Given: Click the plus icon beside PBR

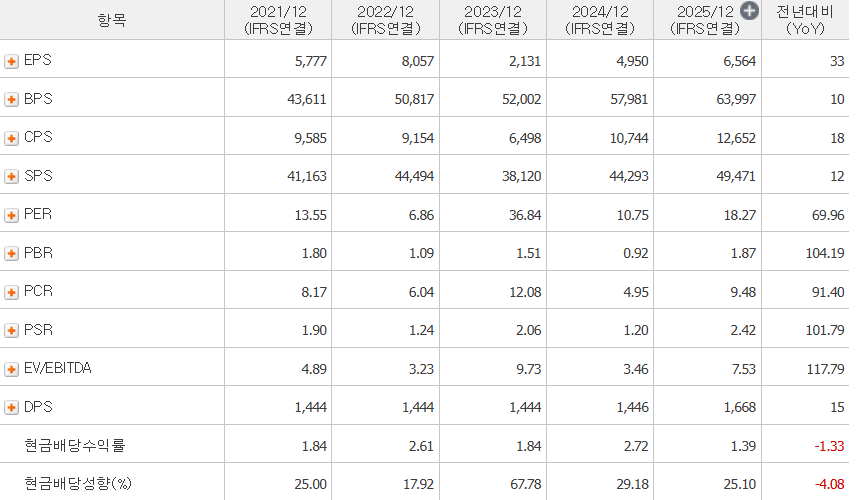Looking at the screenshot, I should [12, 254].
